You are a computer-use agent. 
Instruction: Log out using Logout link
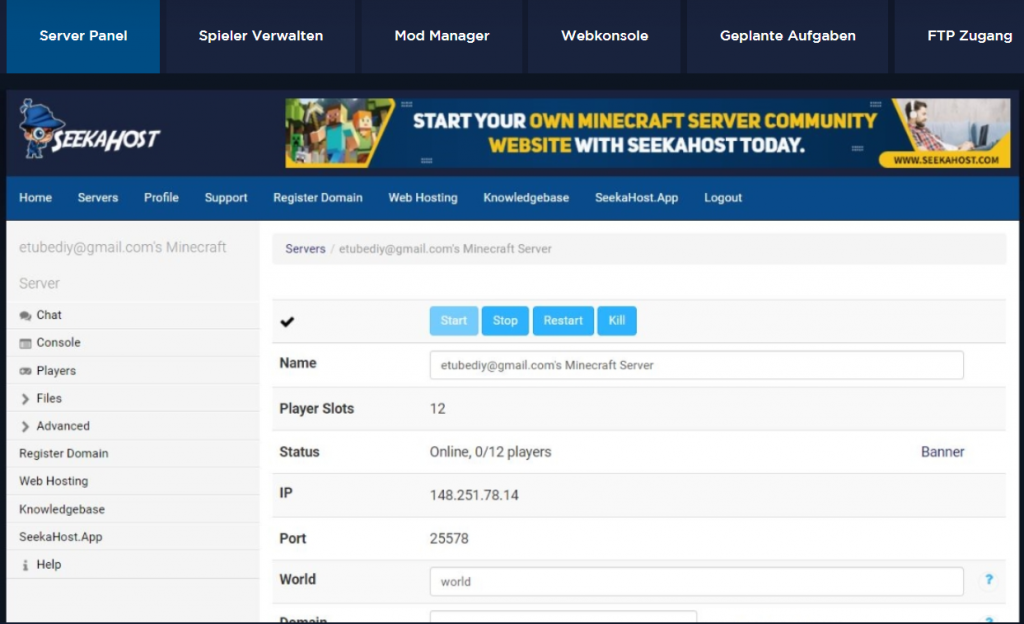723,198
